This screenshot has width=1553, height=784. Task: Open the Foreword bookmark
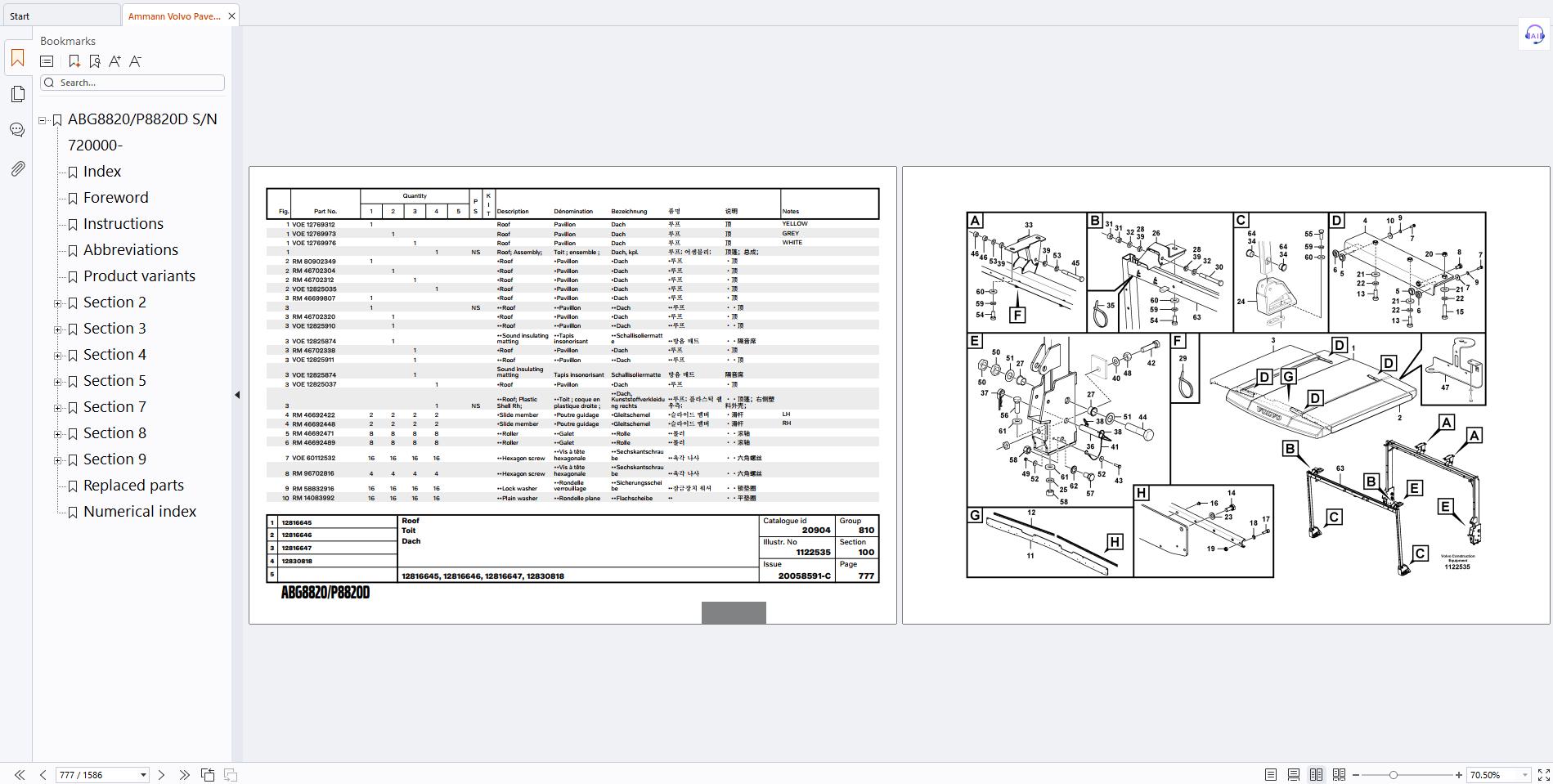[116, 197]
